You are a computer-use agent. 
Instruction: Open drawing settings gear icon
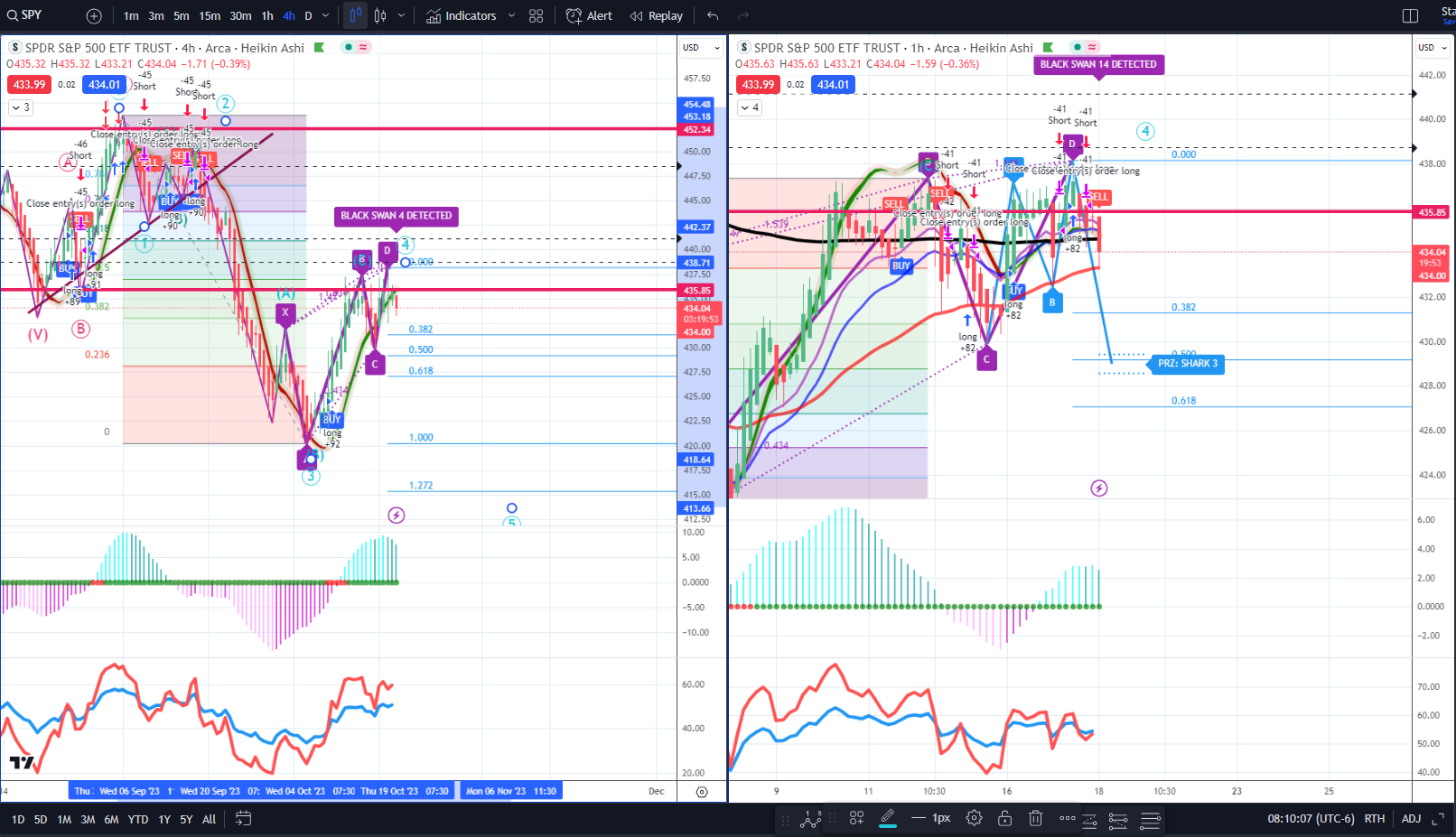pyautogui.click(x=974, y=819)
